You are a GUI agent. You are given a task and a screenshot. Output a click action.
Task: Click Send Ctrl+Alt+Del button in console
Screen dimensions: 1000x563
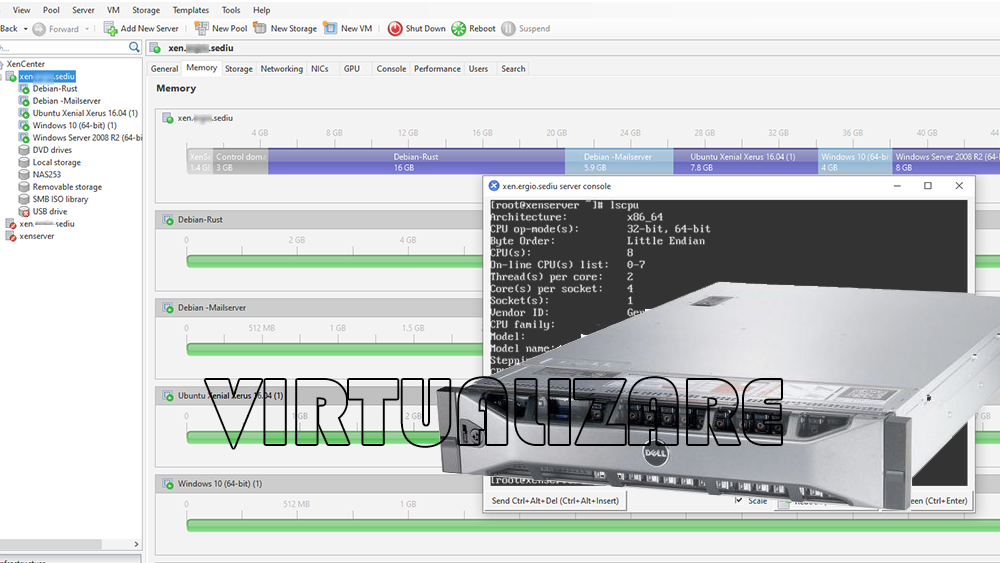555,501
